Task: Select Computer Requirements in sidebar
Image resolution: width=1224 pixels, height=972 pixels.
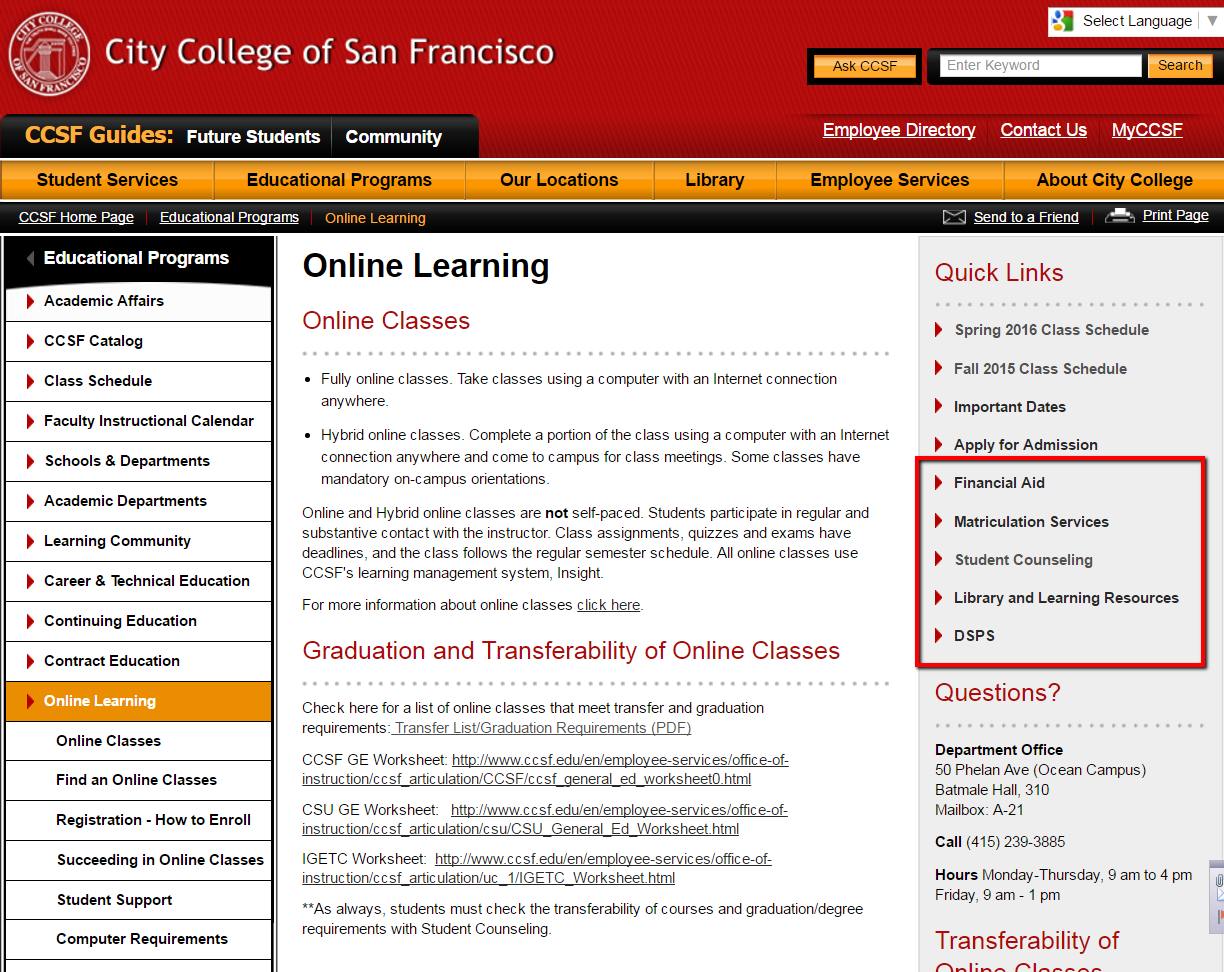Action: pyautogui.click(x=142, y=939)
